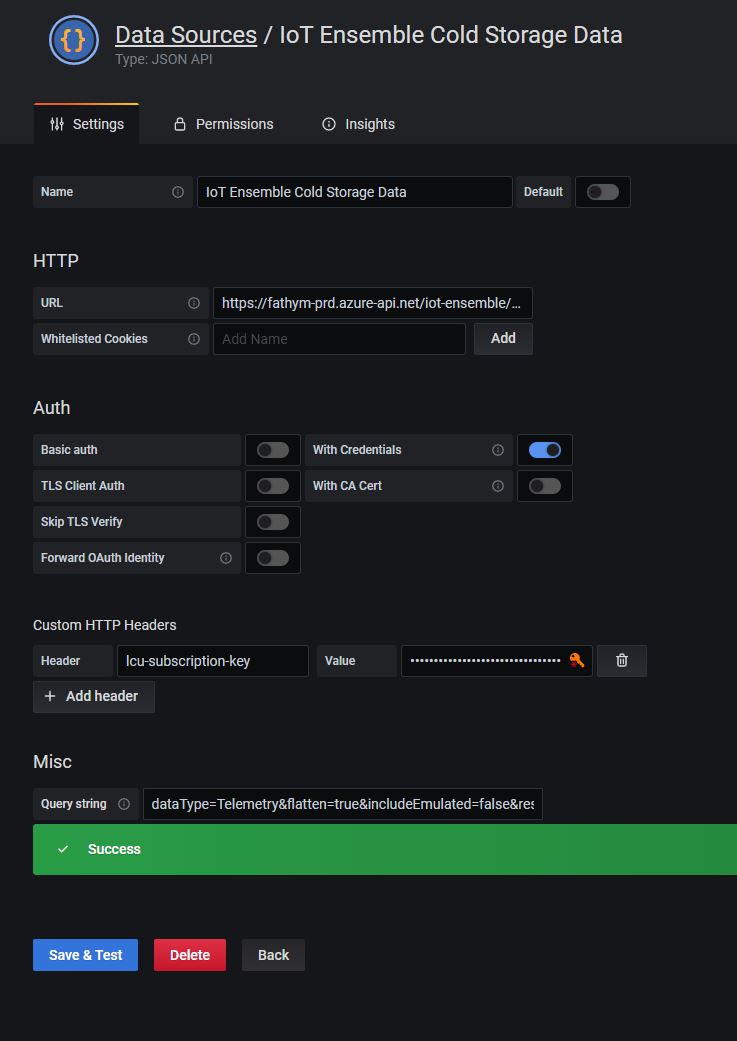Switch to the Insights tab
737x1041 pixels.
(359, 124)
